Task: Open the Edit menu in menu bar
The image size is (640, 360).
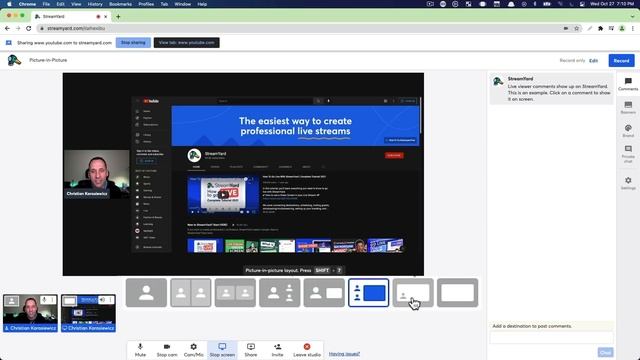Action: (x=60, y=4)
